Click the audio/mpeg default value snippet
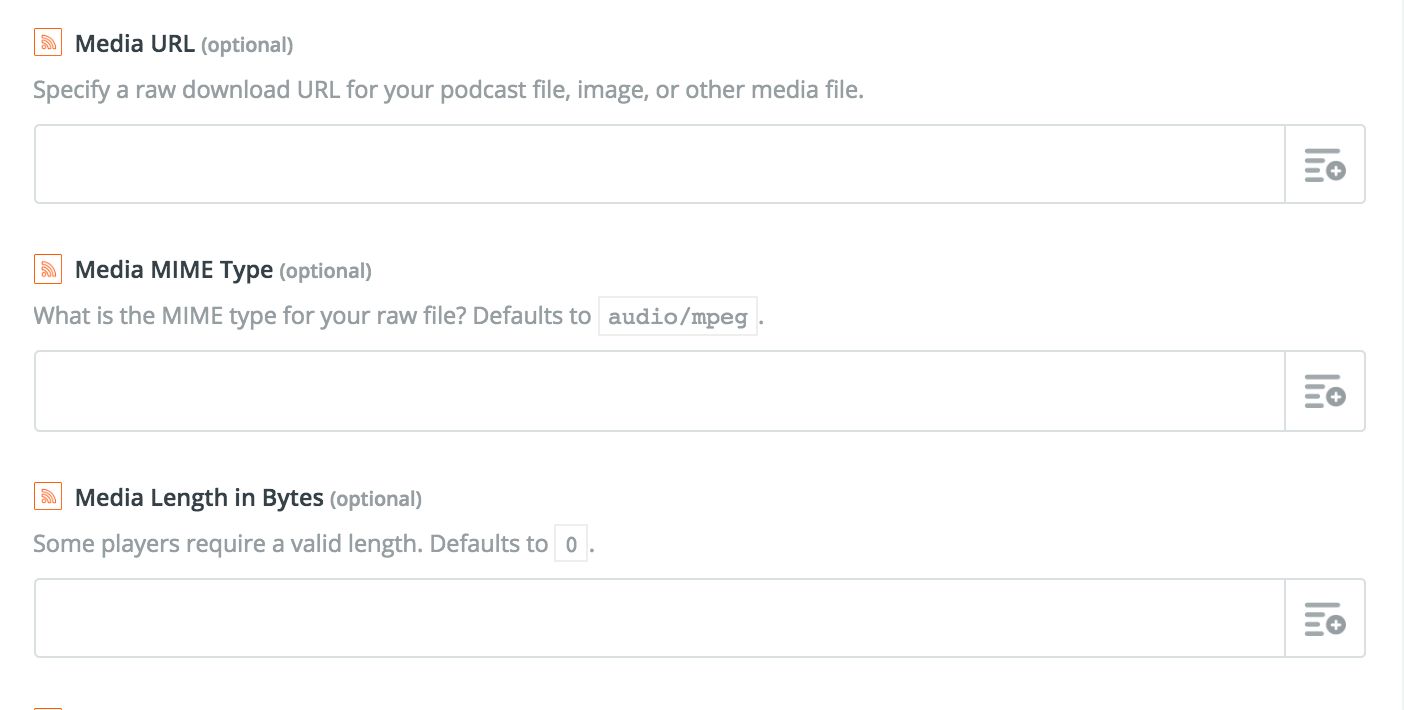Image resolution: width=1404 pixels, height=710 pixels. (678, 316)
